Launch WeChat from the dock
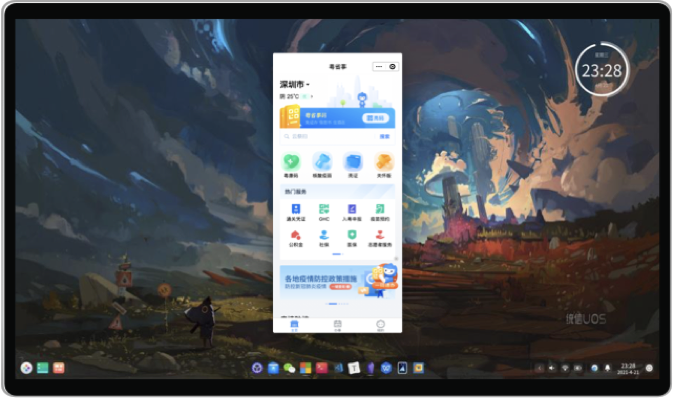 (x=289, y=368)
